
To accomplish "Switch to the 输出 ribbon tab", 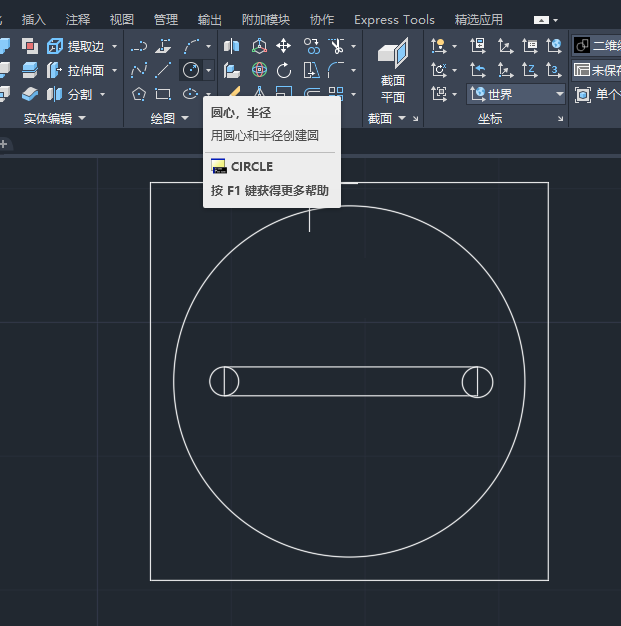I will (210, 20).
